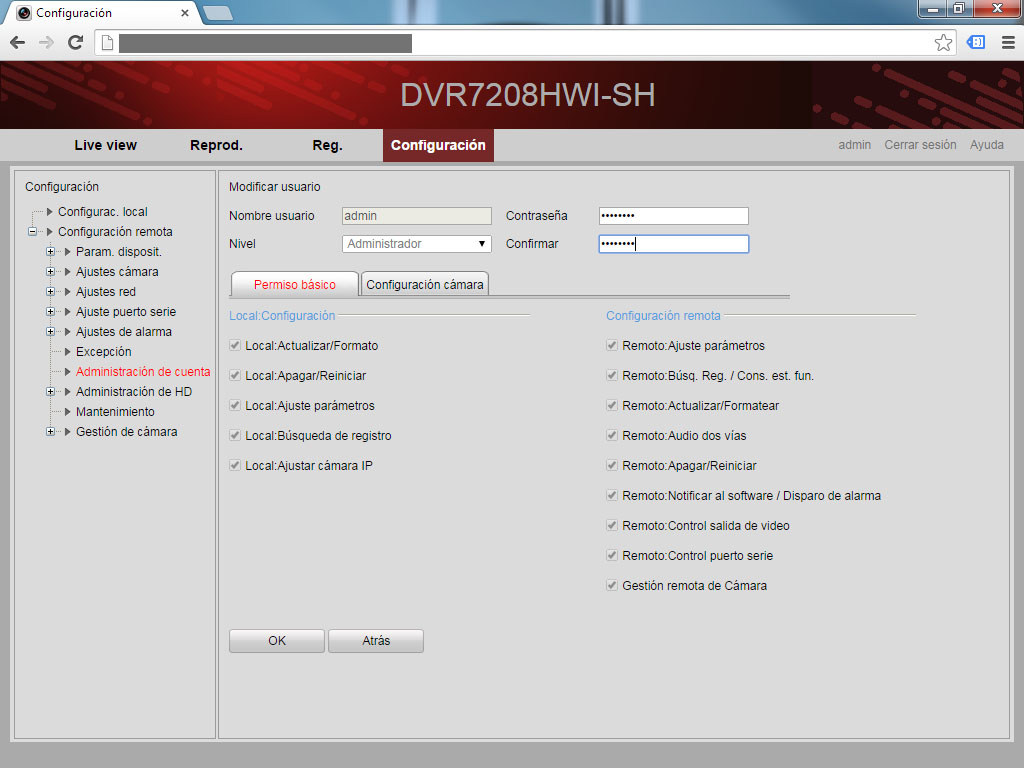Toggle Local:Ajustar cámara IP checkbox
The width and height of the screenshot is (1024, 768).
235,466
